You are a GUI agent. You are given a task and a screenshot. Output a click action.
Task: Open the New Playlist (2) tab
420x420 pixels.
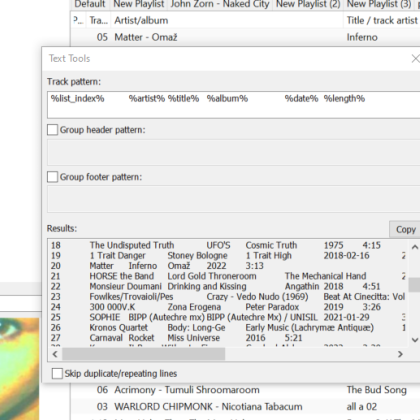(x=308, y=4)
